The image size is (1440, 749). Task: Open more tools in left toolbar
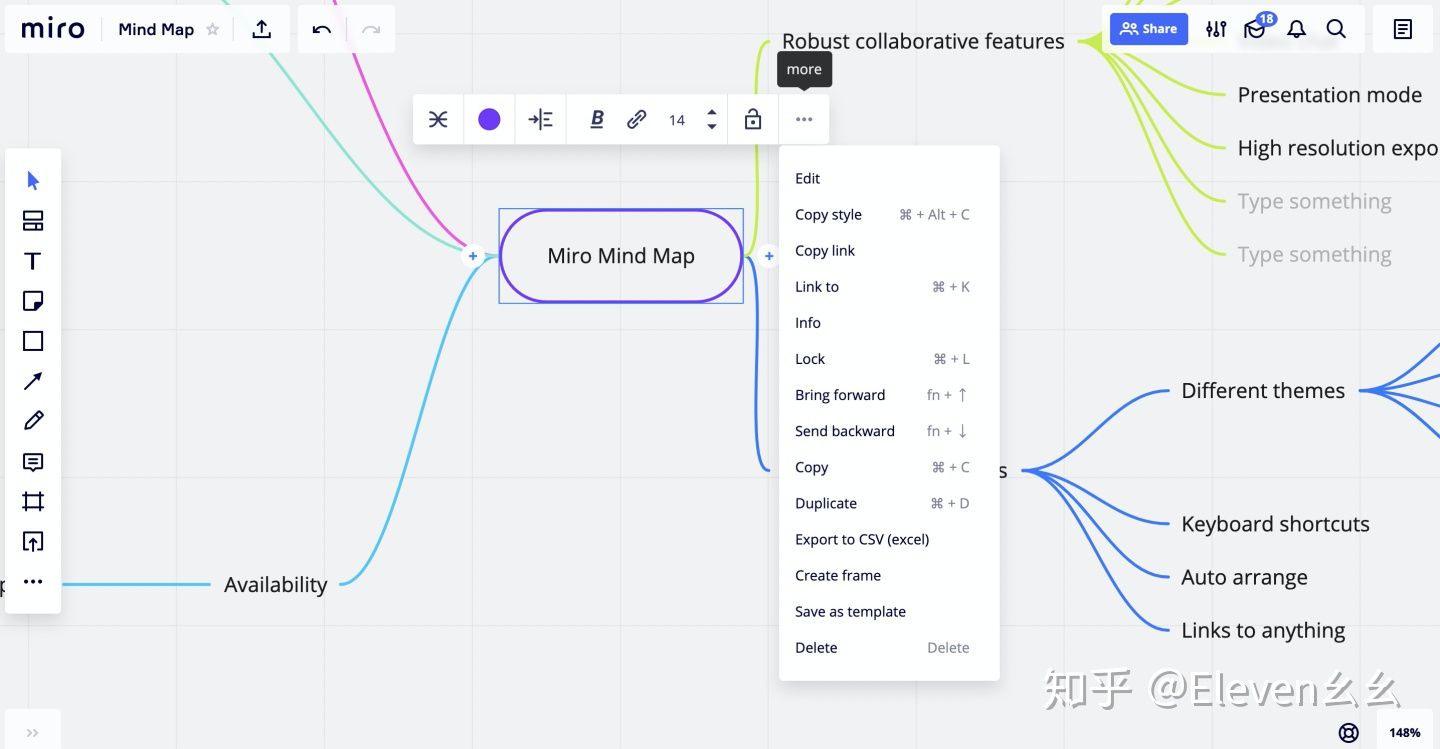(33, 582)
